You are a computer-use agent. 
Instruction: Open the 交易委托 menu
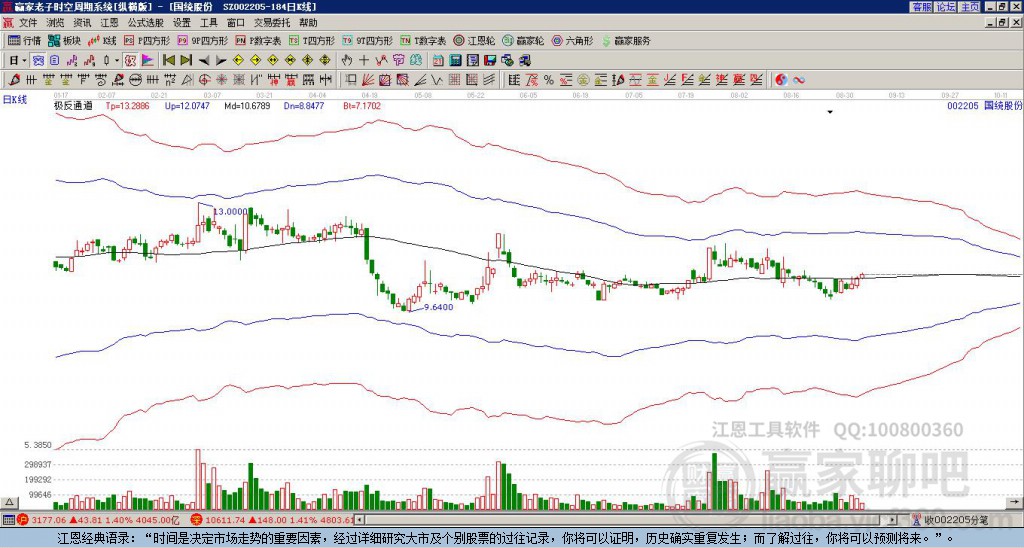pos(272,23)
